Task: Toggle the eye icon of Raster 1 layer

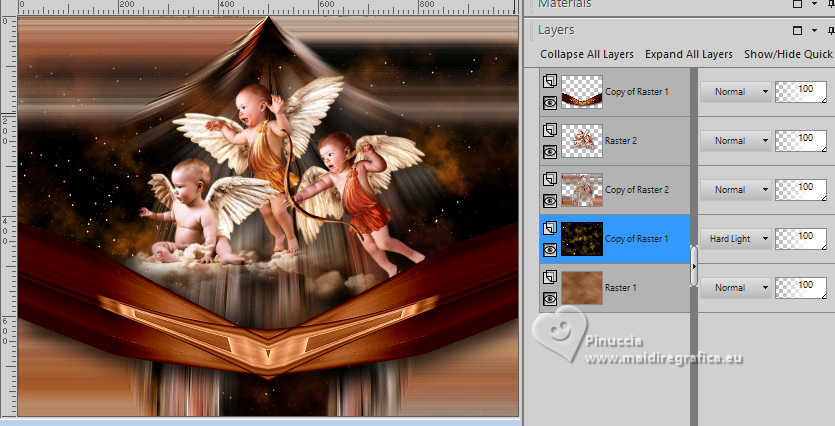Action: point(550,299)
